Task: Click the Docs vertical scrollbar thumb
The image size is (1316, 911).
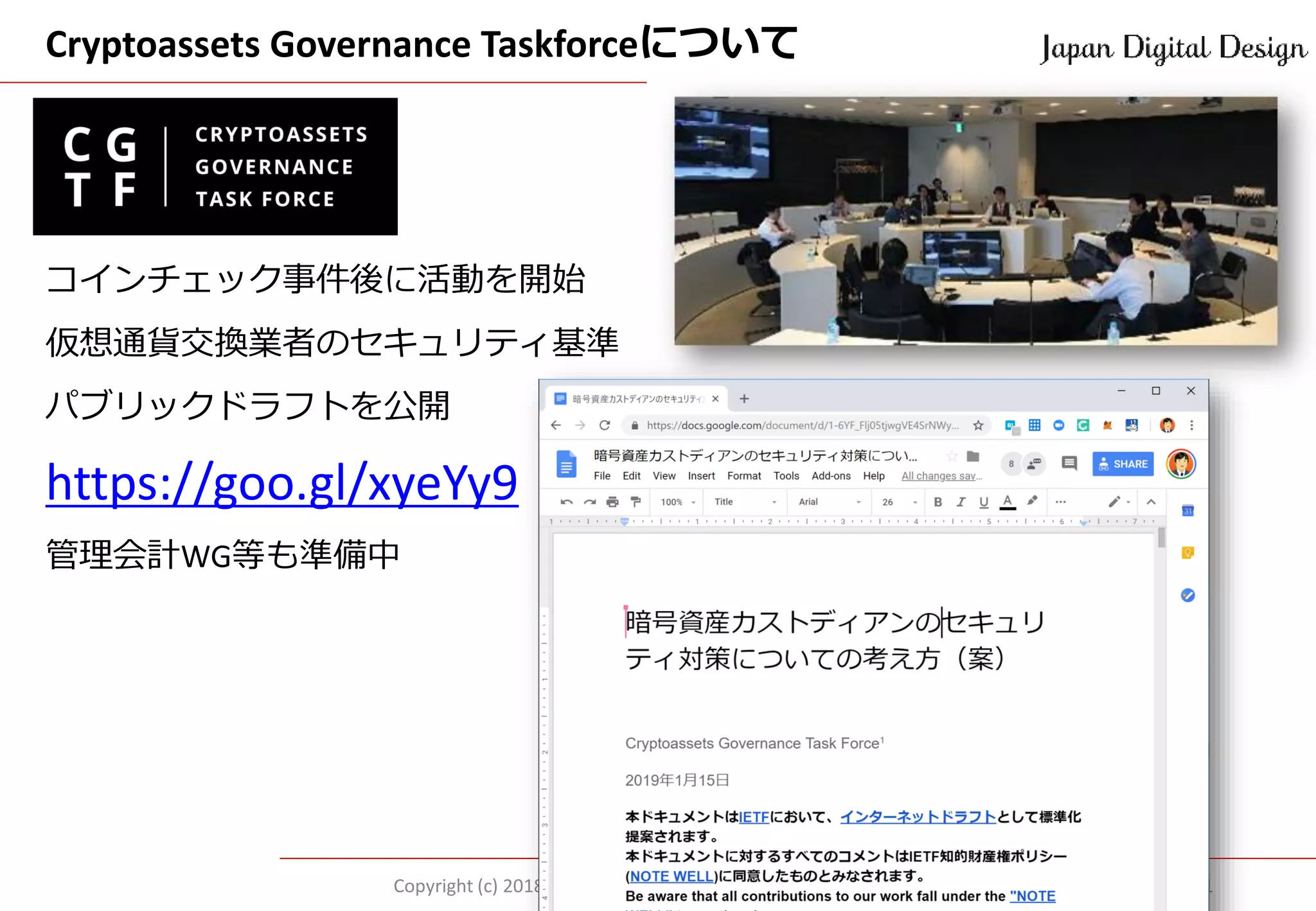Action: pos(1161,538)
